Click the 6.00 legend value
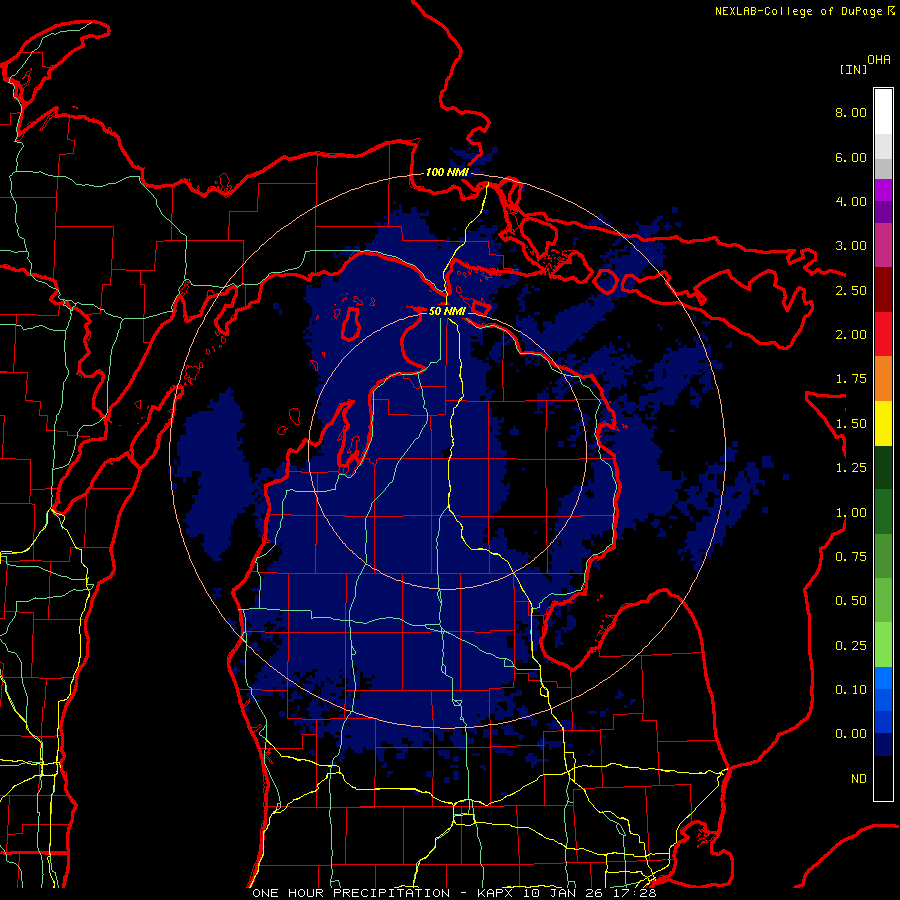Image resolution: width=900 pixels, height=900 pixels. [851, 157]
